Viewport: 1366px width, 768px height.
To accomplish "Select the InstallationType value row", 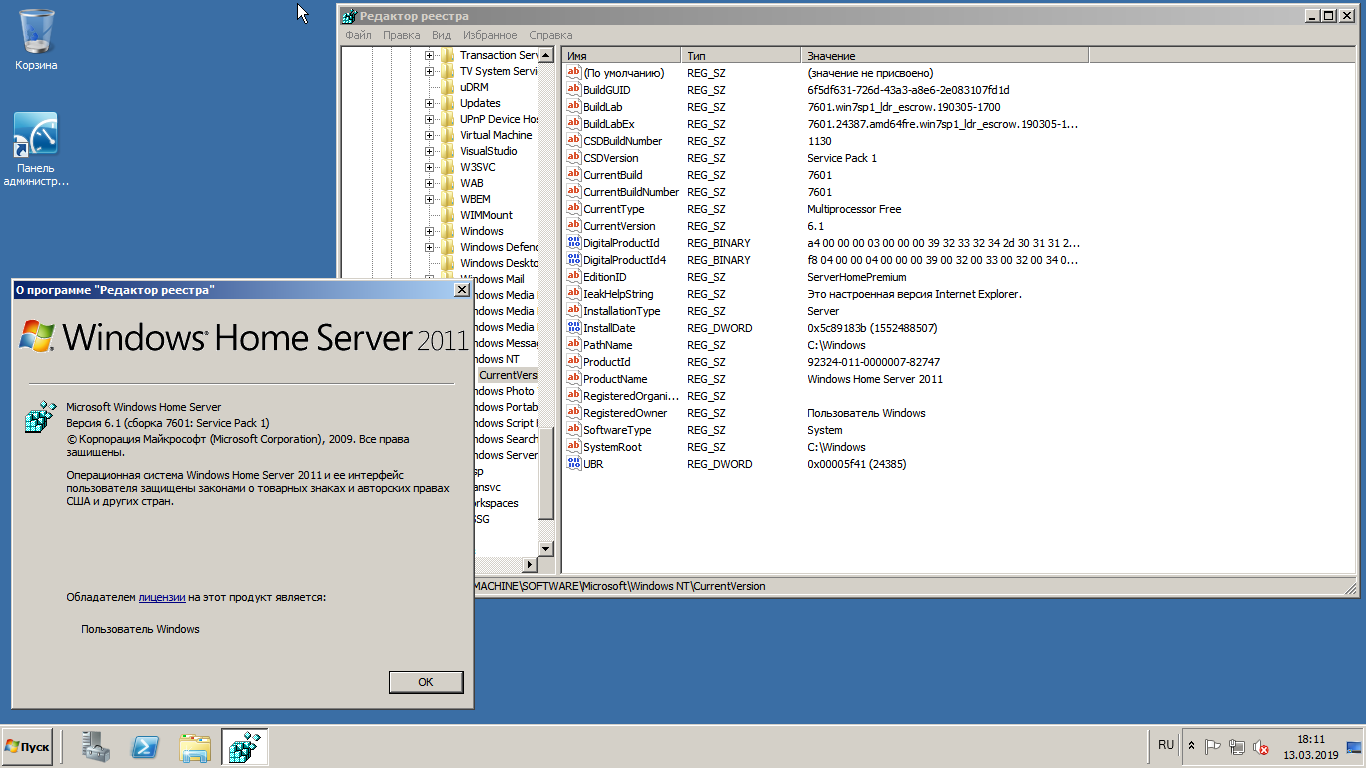I will (x=825, y=311).
